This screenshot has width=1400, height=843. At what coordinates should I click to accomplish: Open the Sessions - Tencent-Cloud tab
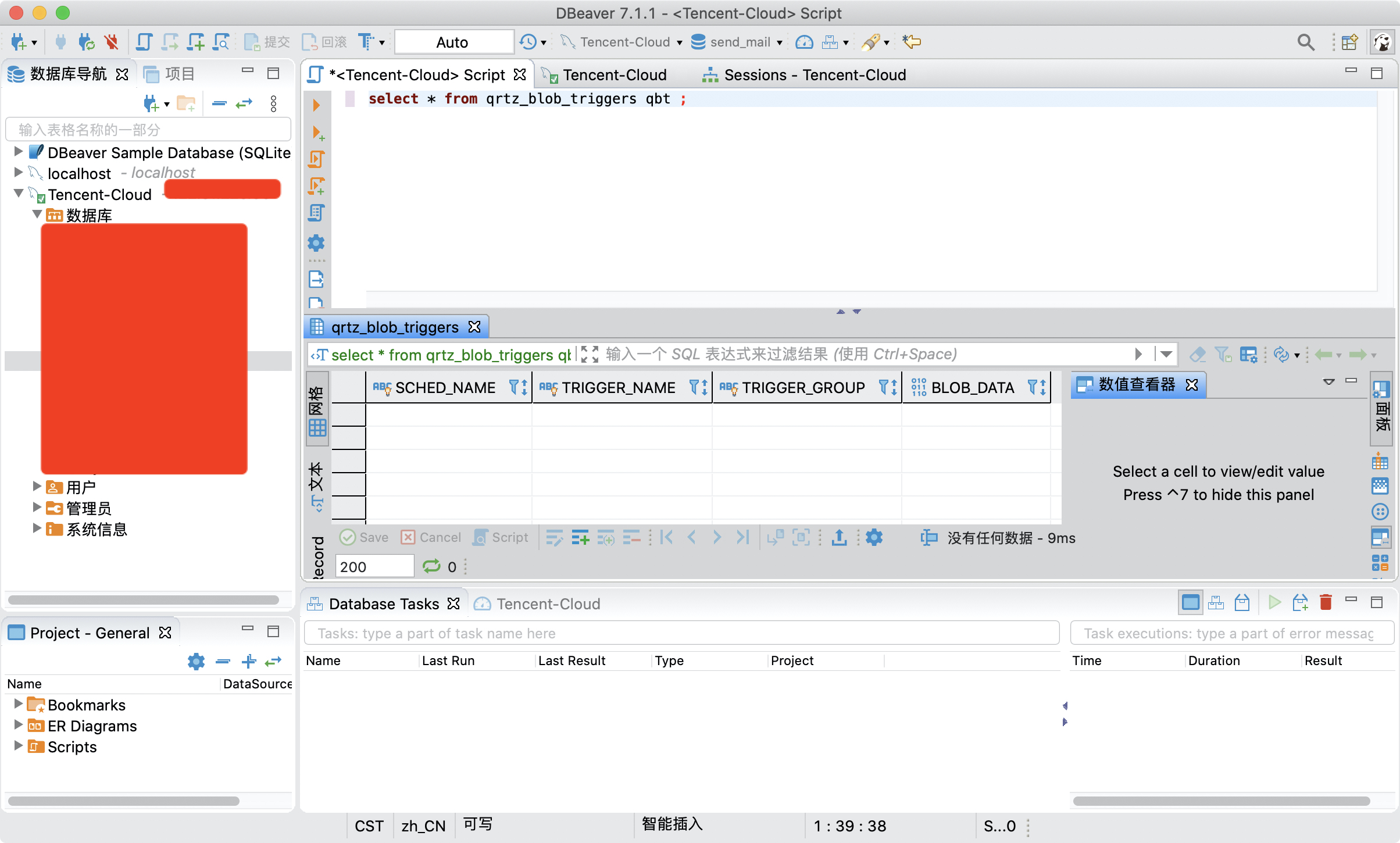[804, 75]
